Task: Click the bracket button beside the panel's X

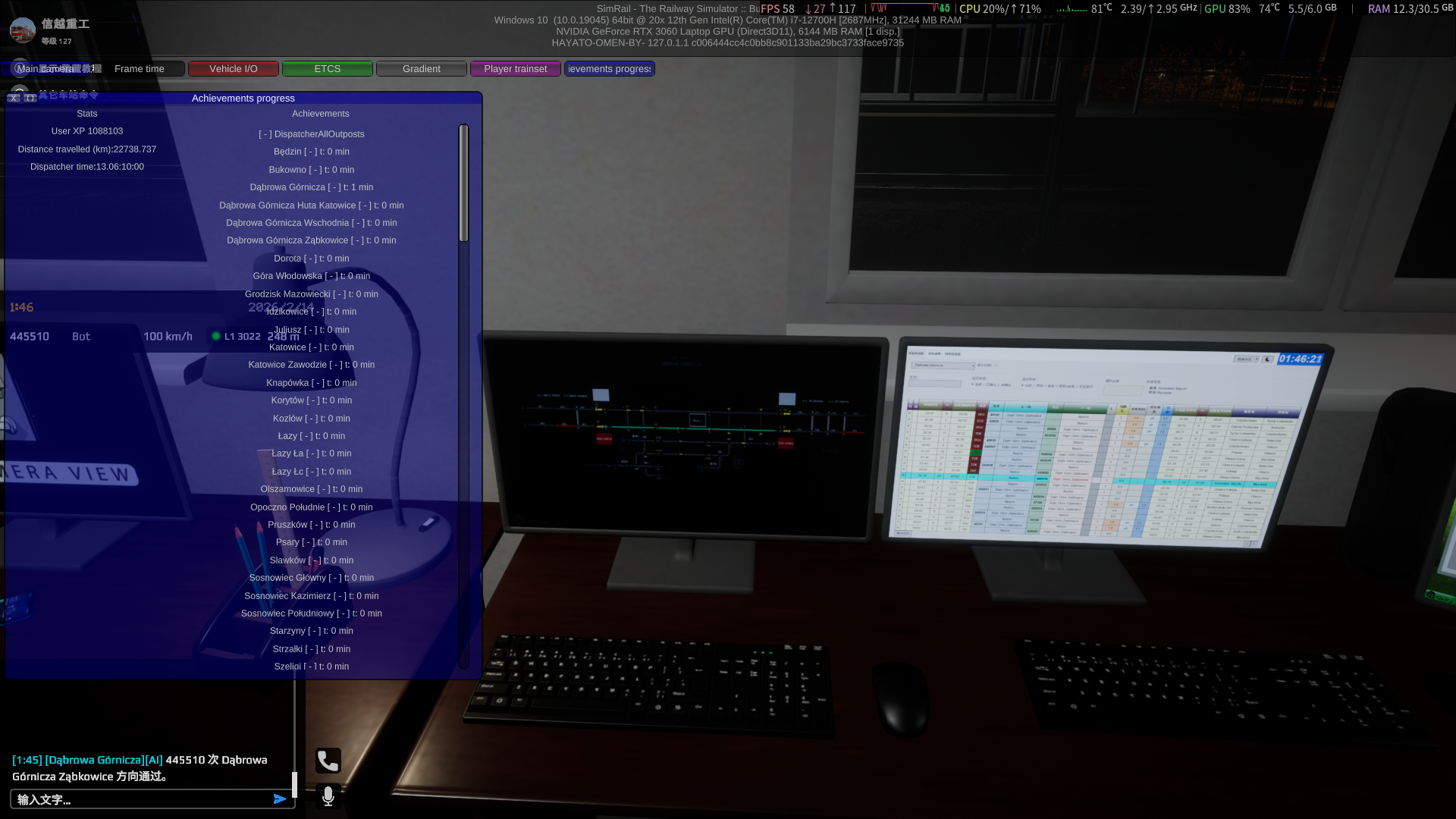Action: pos(30,98)
